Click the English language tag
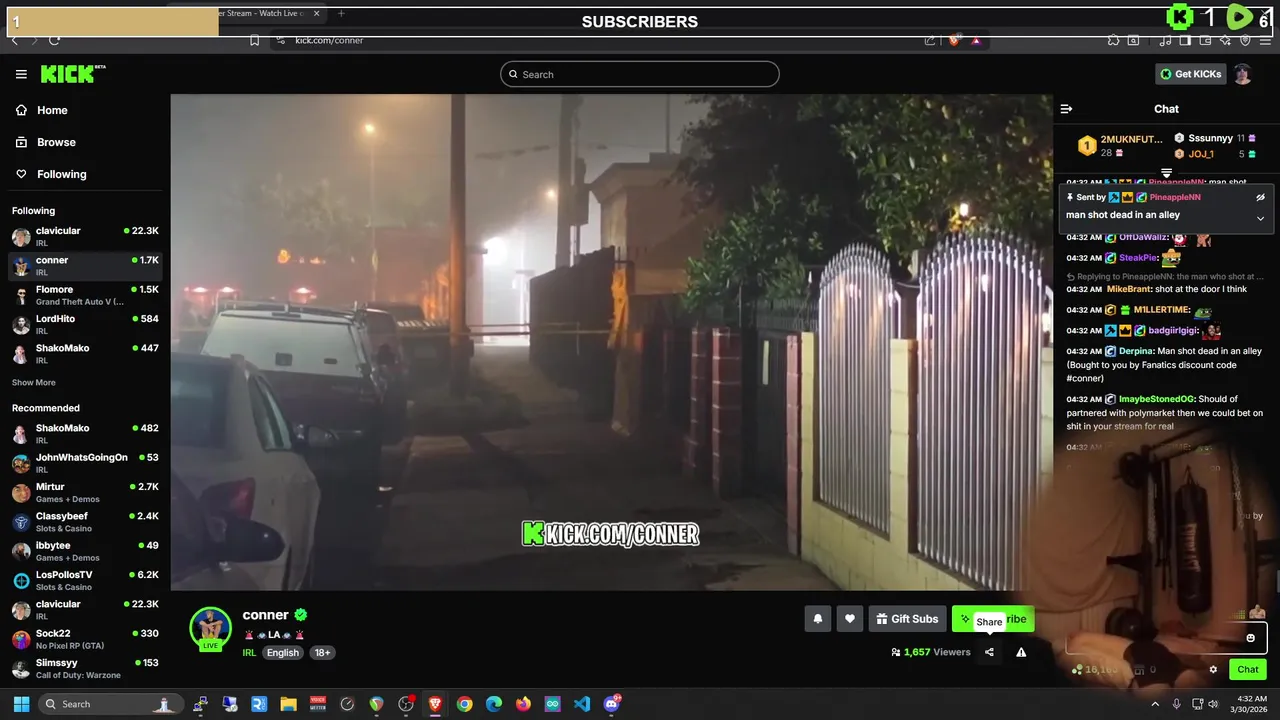Viewport: 1280px width, 720px height. 283,653
